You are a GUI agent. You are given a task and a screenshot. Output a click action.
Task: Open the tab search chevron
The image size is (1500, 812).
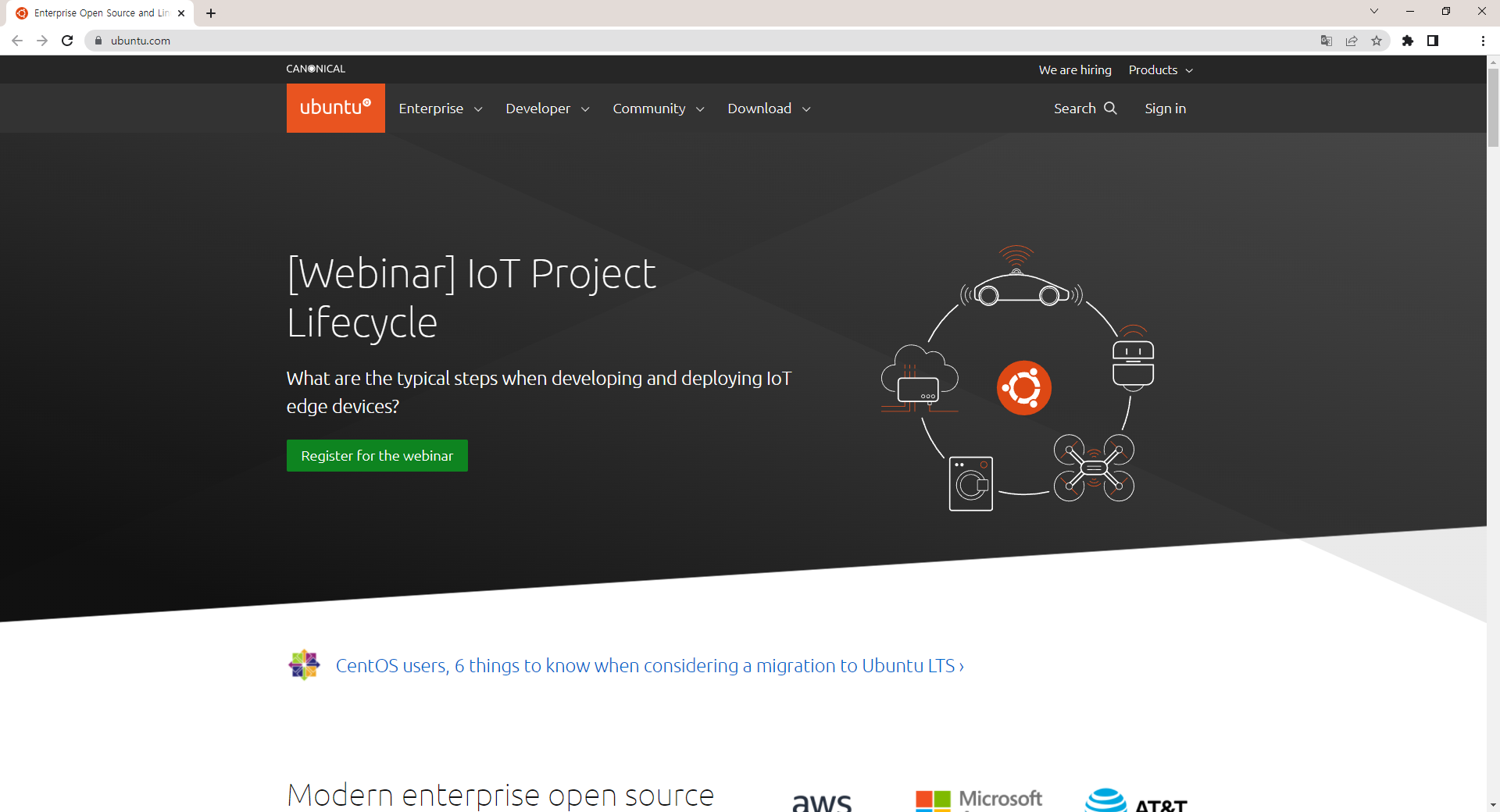click(x=1374, y=11)
